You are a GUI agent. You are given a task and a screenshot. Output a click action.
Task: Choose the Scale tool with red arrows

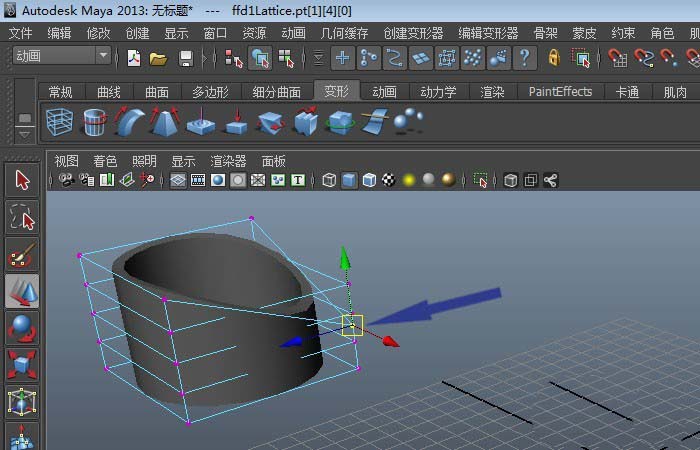22,365
